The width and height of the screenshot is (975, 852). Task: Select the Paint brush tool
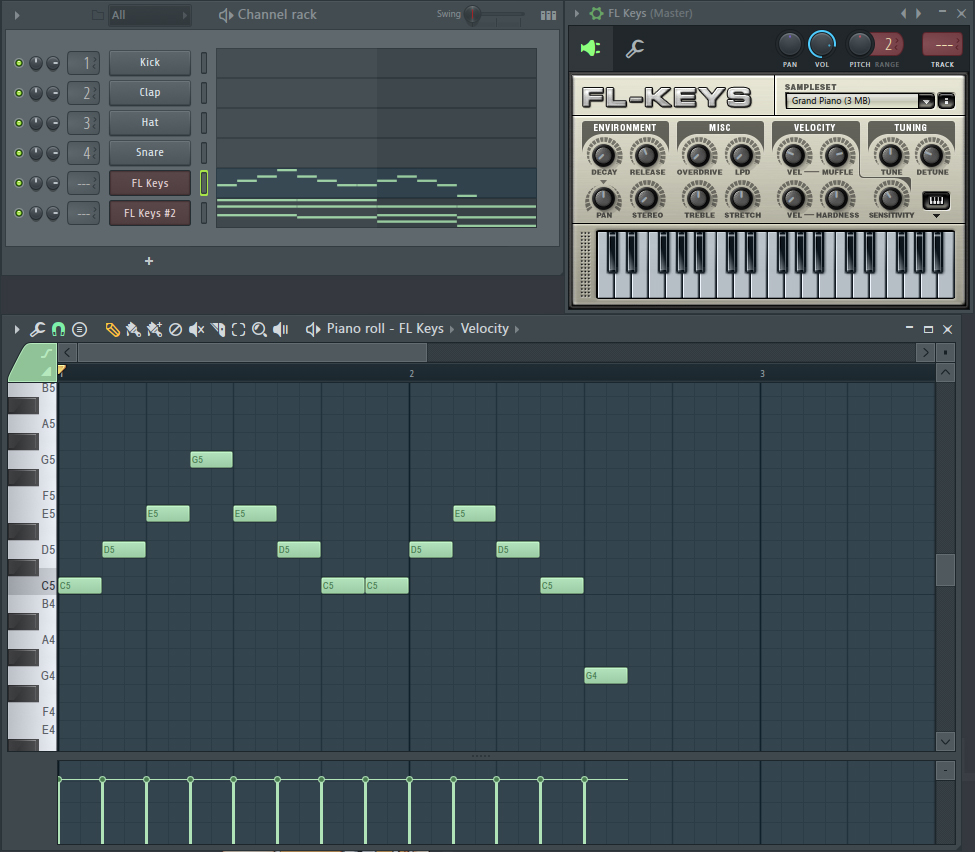click(x=133, y=329)
